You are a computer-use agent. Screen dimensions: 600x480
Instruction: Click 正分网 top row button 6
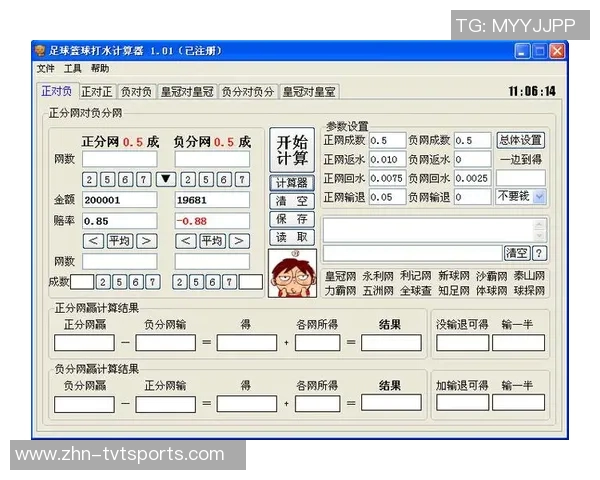pos(125,180)
